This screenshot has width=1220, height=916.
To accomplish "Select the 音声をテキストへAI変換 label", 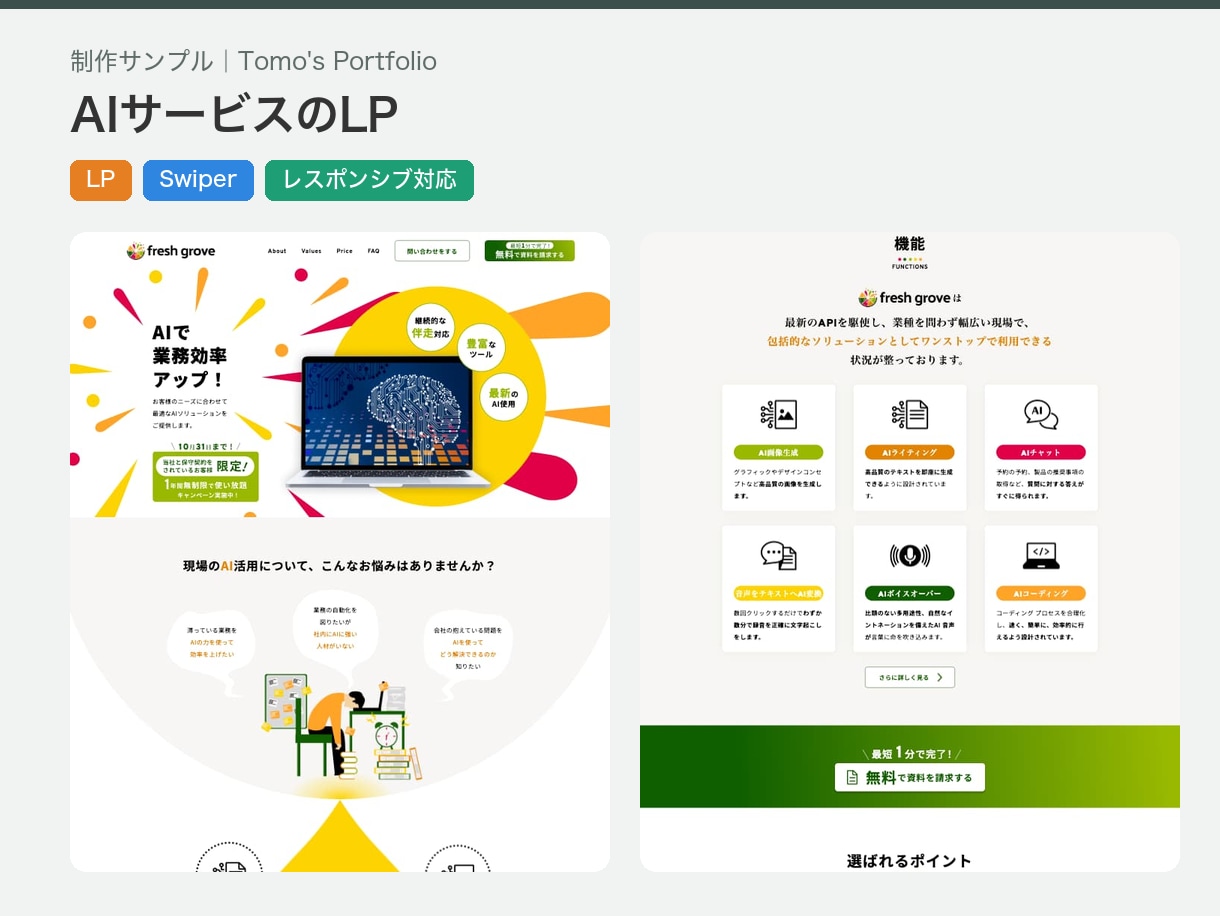I will (778, 593).
